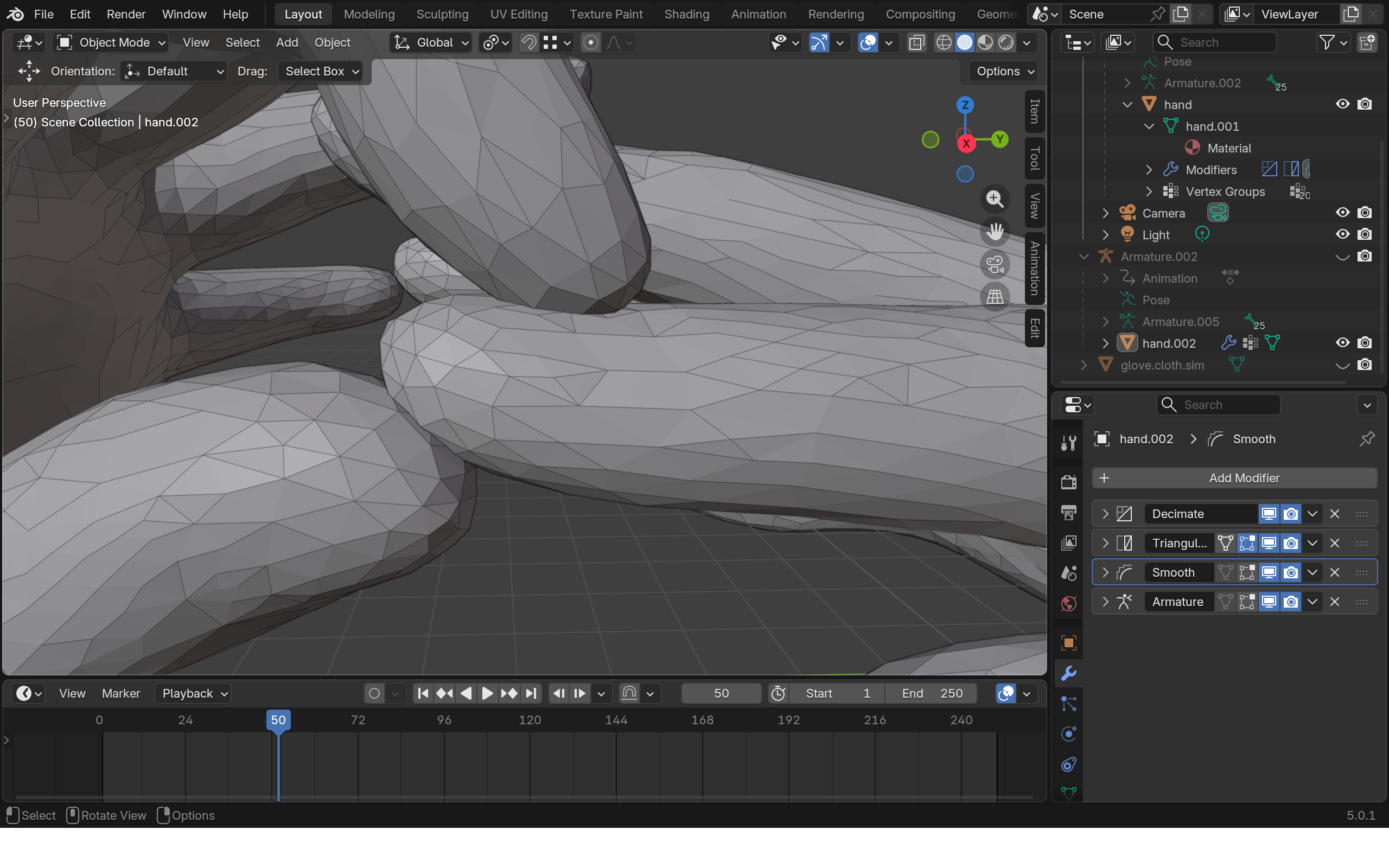
Task: Open the Object Mode dropdown
Action: (x=111, y=42)
